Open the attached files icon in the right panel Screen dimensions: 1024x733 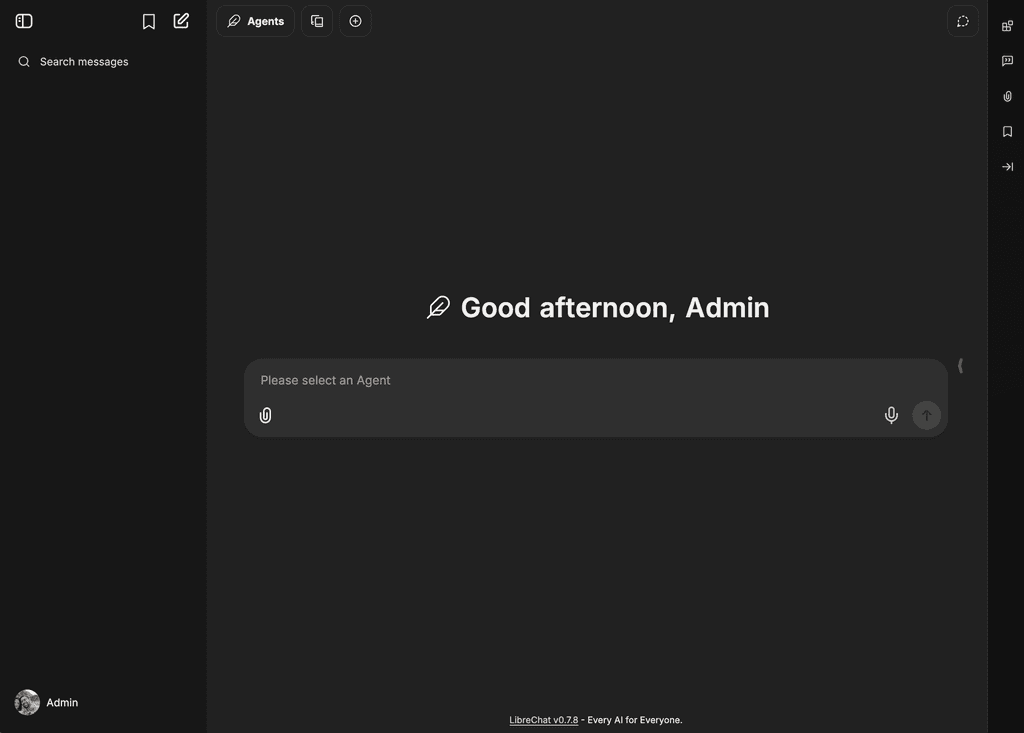tap(1007, 97)
